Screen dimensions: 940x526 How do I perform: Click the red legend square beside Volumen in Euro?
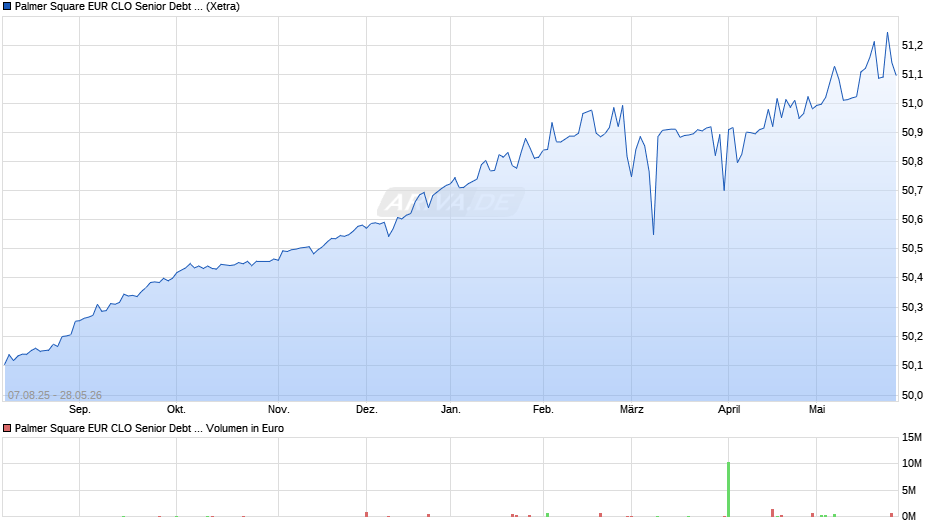click(7, 428)
